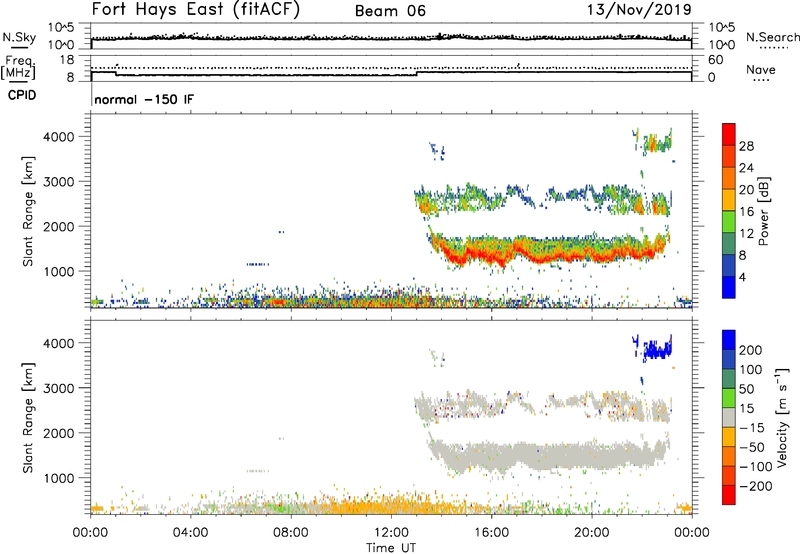800x554 pixels.
Task: Click the "18" frequency axis tick label
Action: point(67,60)
